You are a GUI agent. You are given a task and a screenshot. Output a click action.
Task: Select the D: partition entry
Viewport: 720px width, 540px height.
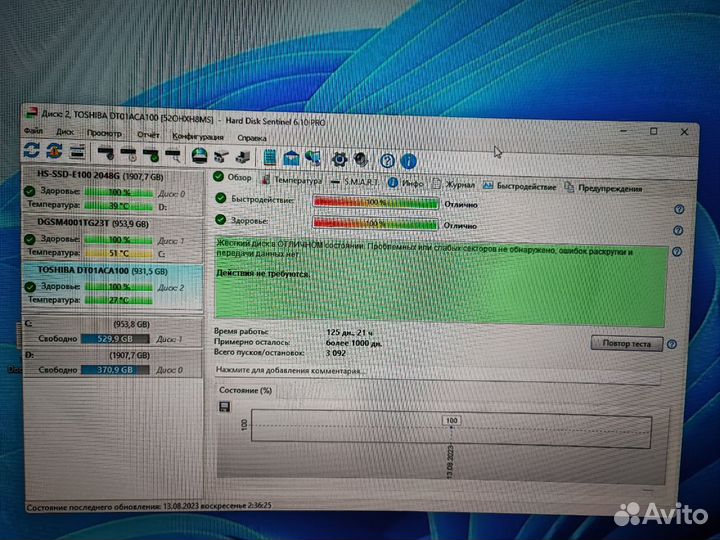tap(112, 363)
